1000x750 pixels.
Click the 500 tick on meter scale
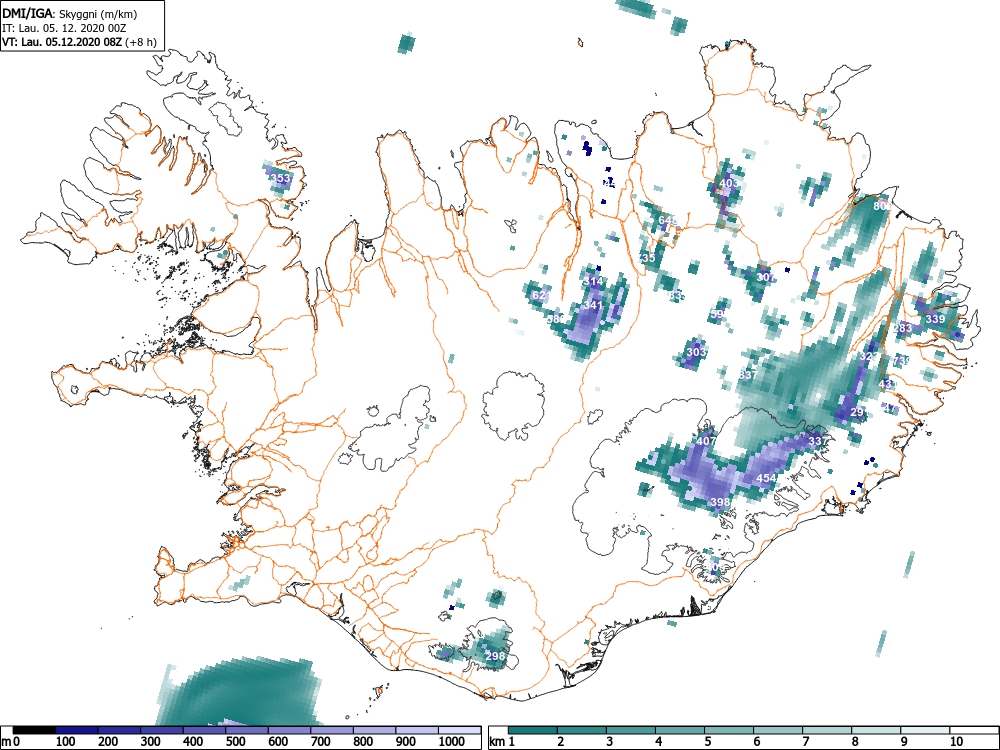pyautogui.click(x=235, y=742)
